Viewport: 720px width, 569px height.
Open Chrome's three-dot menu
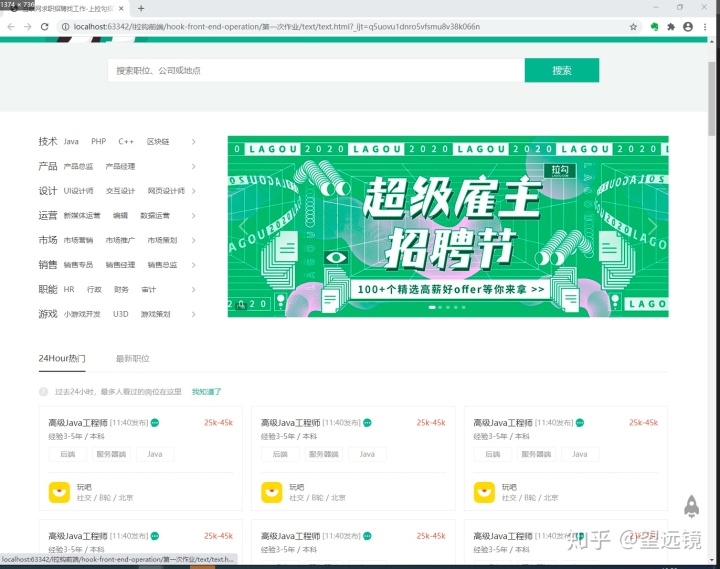705,27
